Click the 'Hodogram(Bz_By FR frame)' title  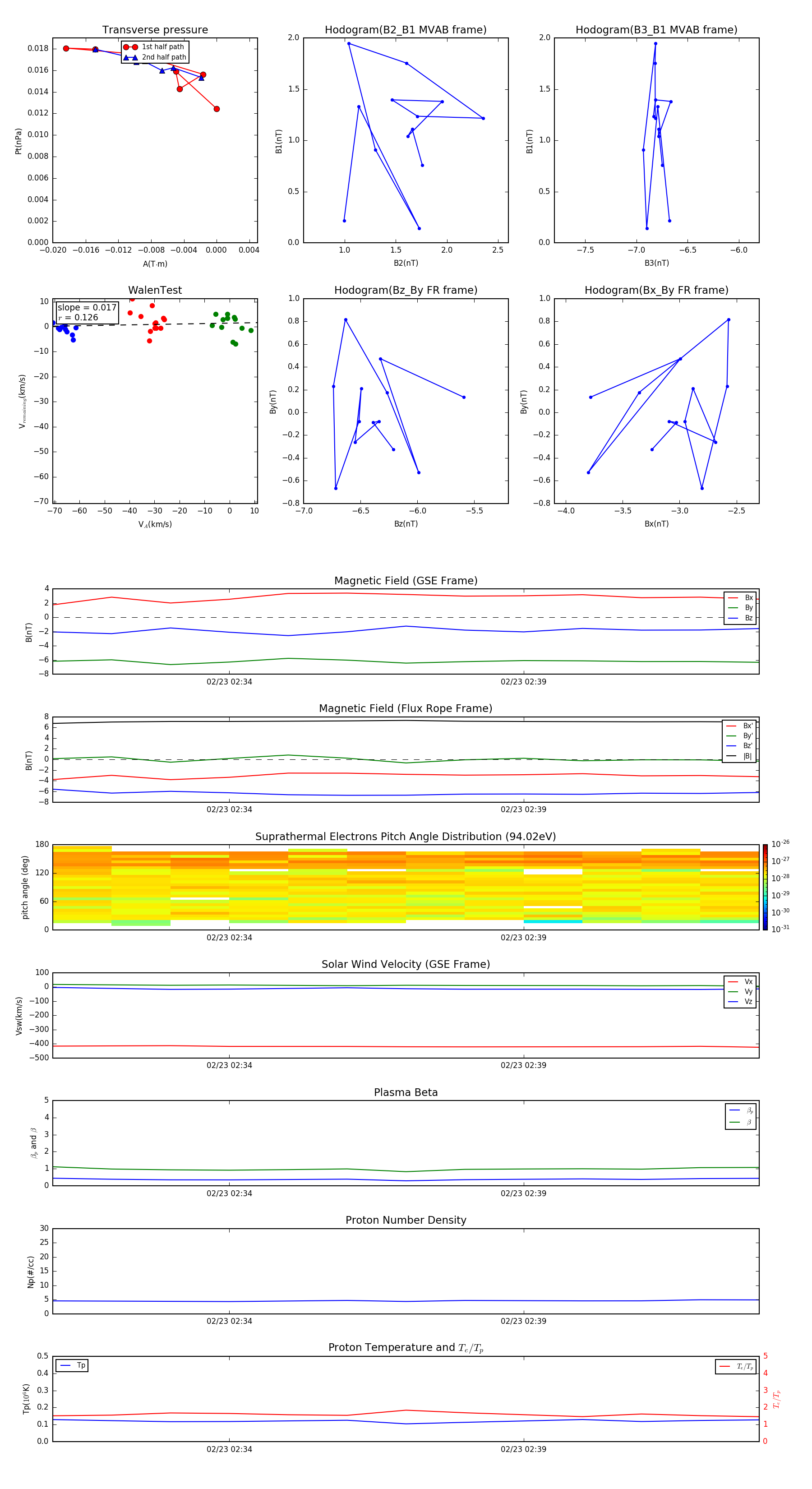click(x=406, y=290)
